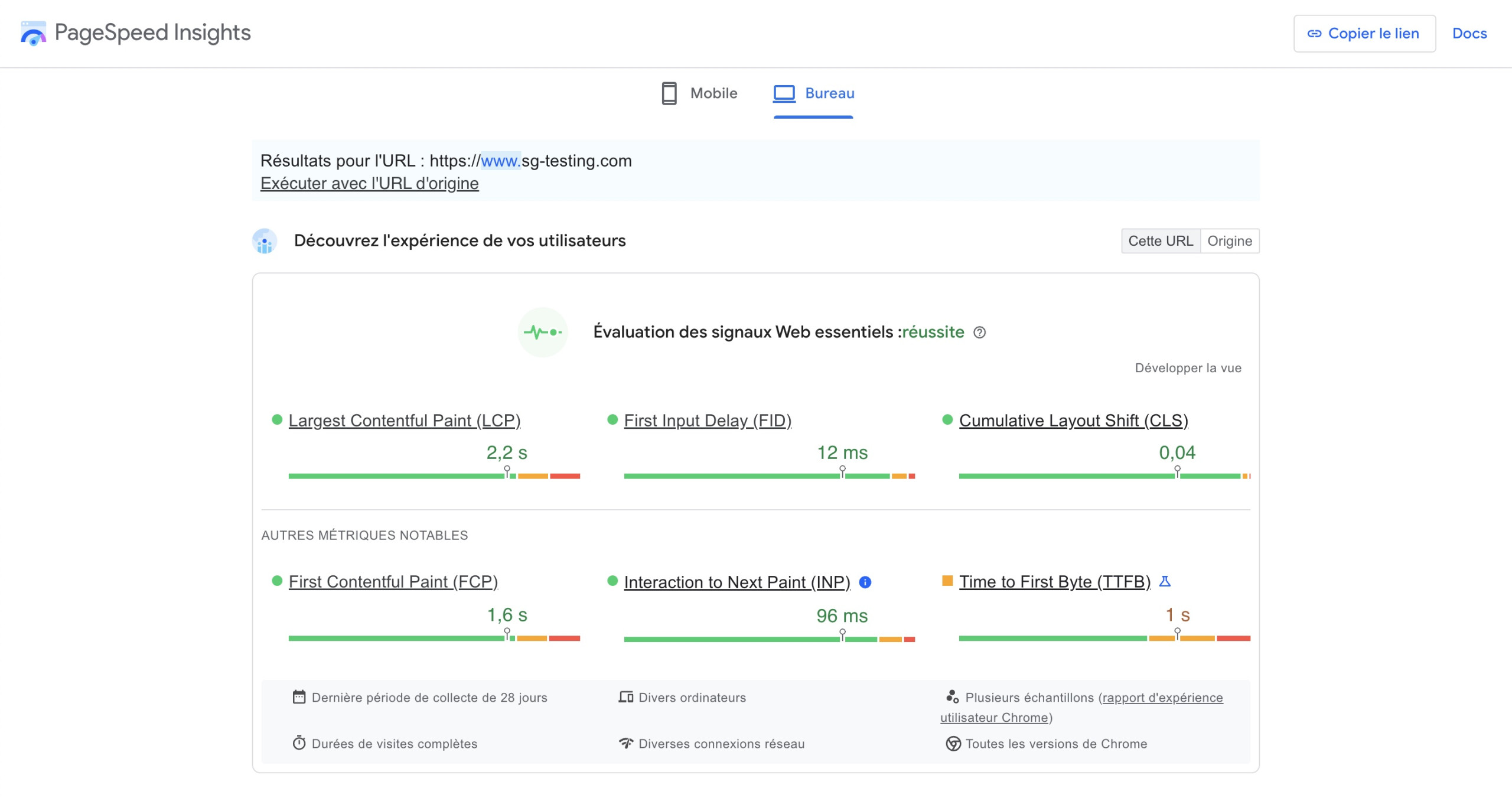Click the green réussite assessment text
The height and width of the screenshot is (798, 1512).
pyautogui.click(x=933, y=332)
